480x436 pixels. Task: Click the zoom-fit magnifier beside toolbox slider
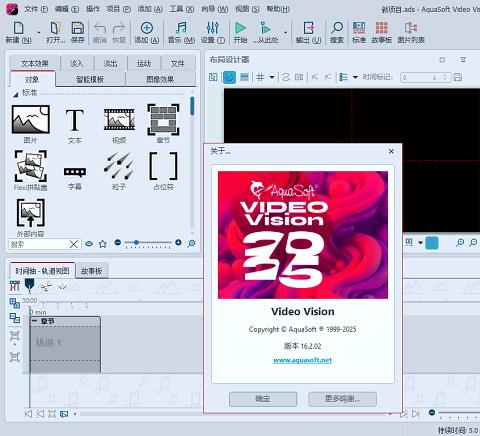[x=191, y=243]
